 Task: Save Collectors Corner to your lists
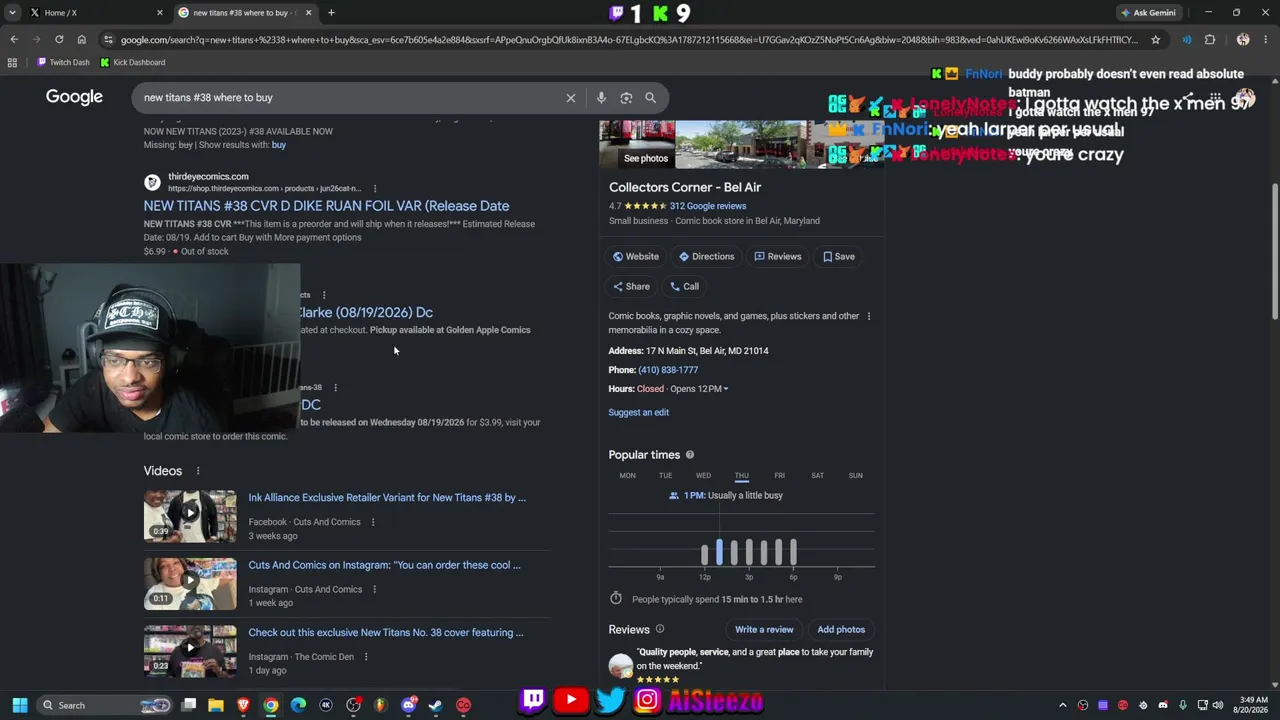coord(839,257)
